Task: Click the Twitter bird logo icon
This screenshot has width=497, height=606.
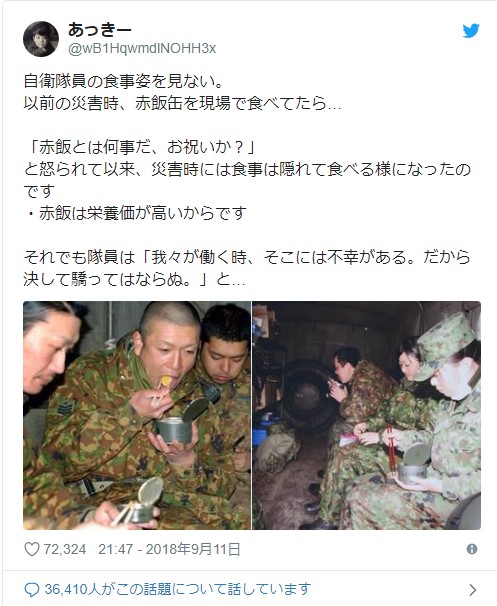Action: click(x=471, y=31)
